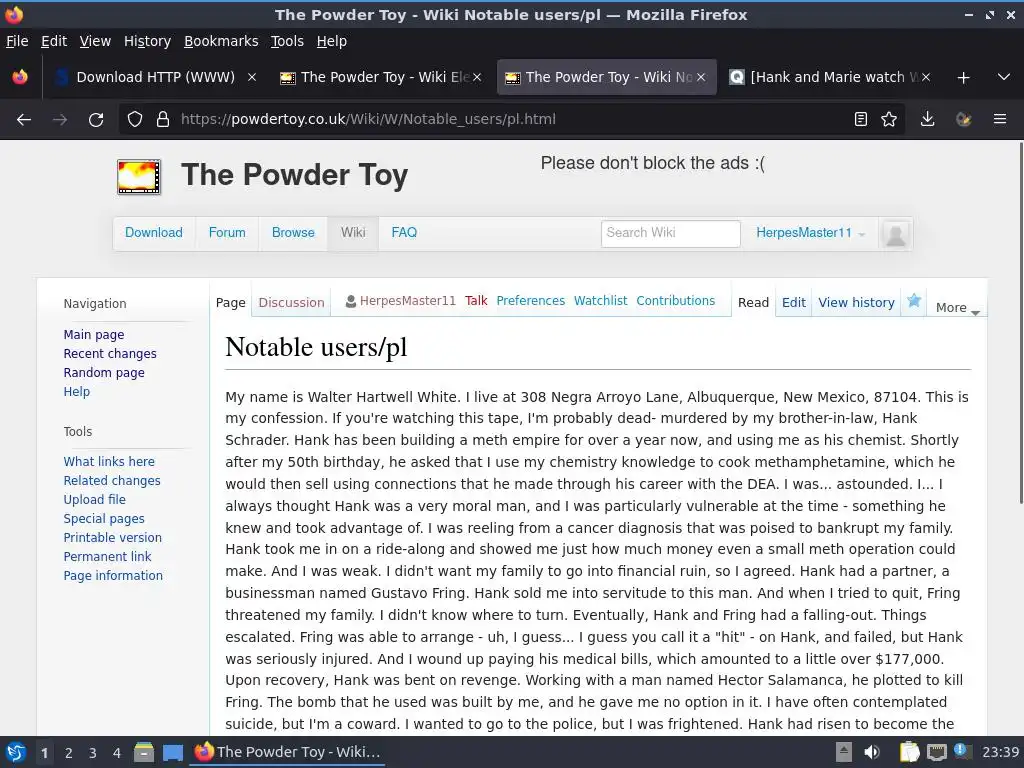Switch to workspace 4

coord(117,753)
